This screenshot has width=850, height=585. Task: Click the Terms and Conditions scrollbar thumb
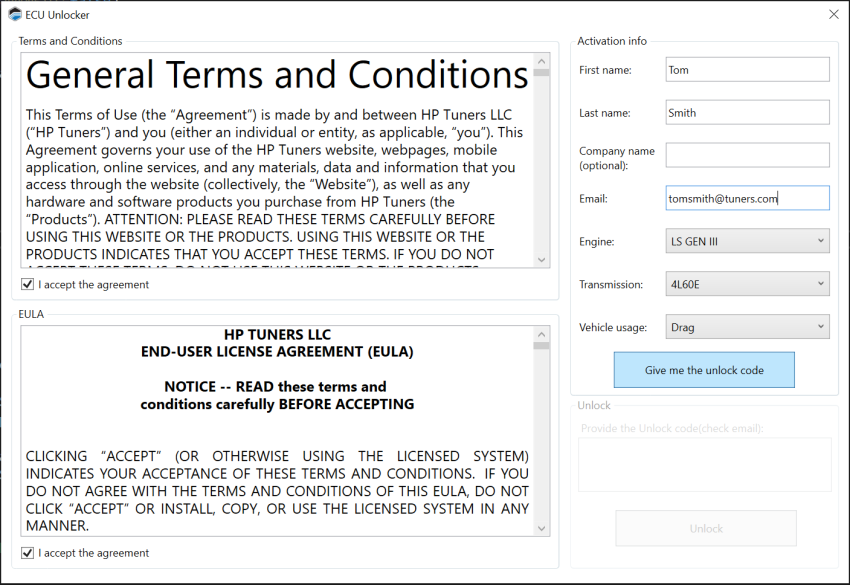click(541, 73)
